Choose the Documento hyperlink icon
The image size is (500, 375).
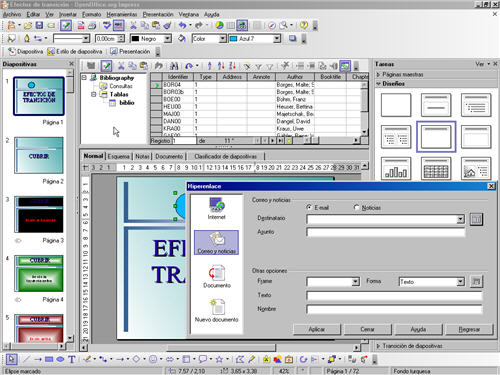[217, 276]
